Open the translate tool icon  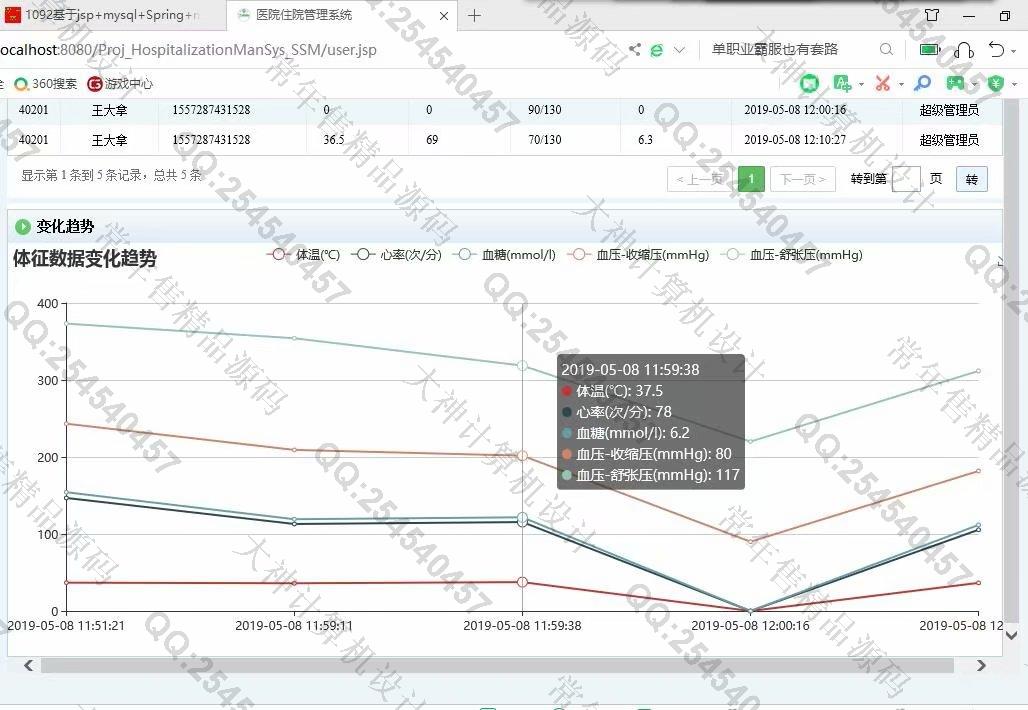coord(843,83)
